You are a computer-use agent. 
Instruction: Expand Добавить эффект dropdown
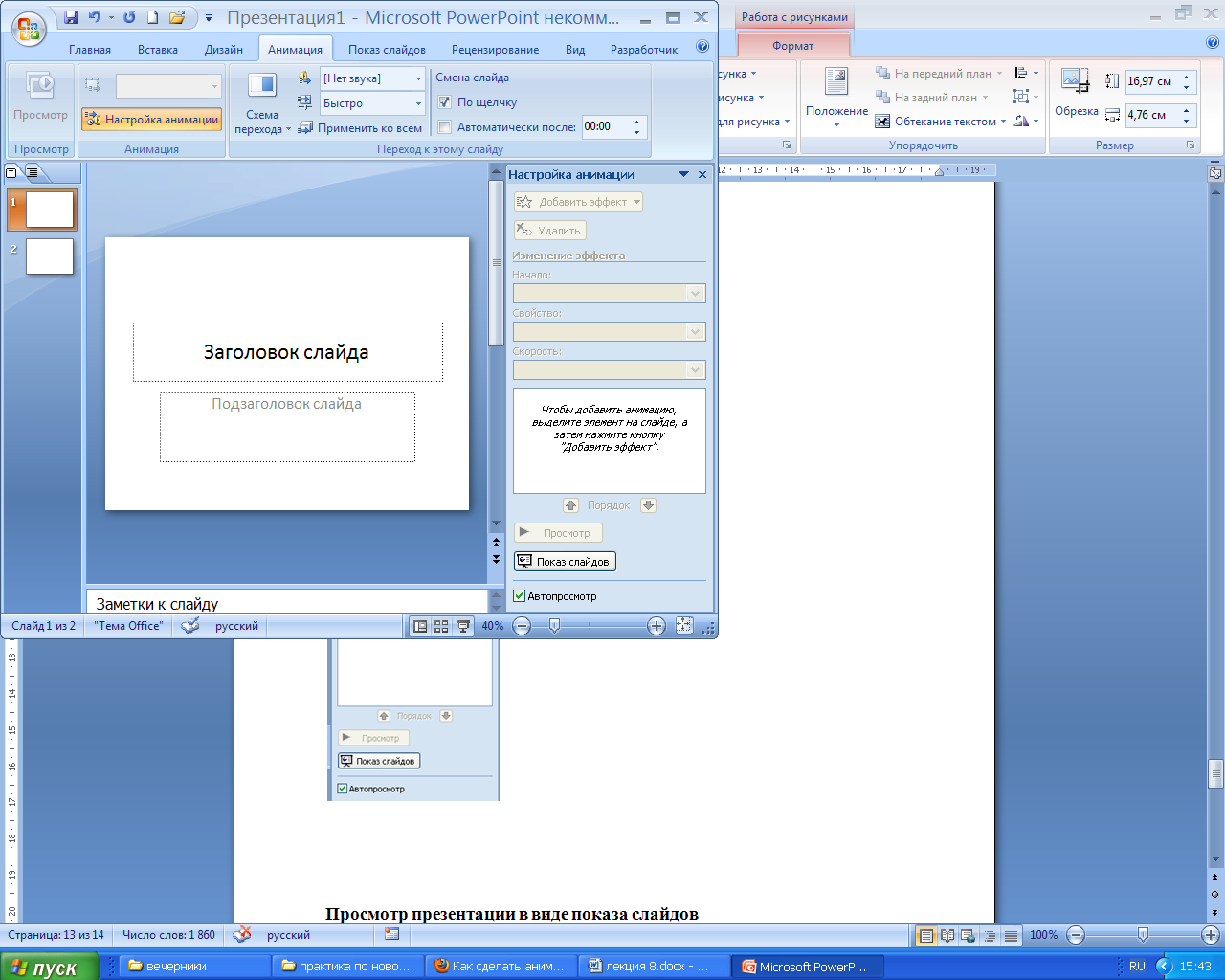pyautogui.click(x=636, y=202)
